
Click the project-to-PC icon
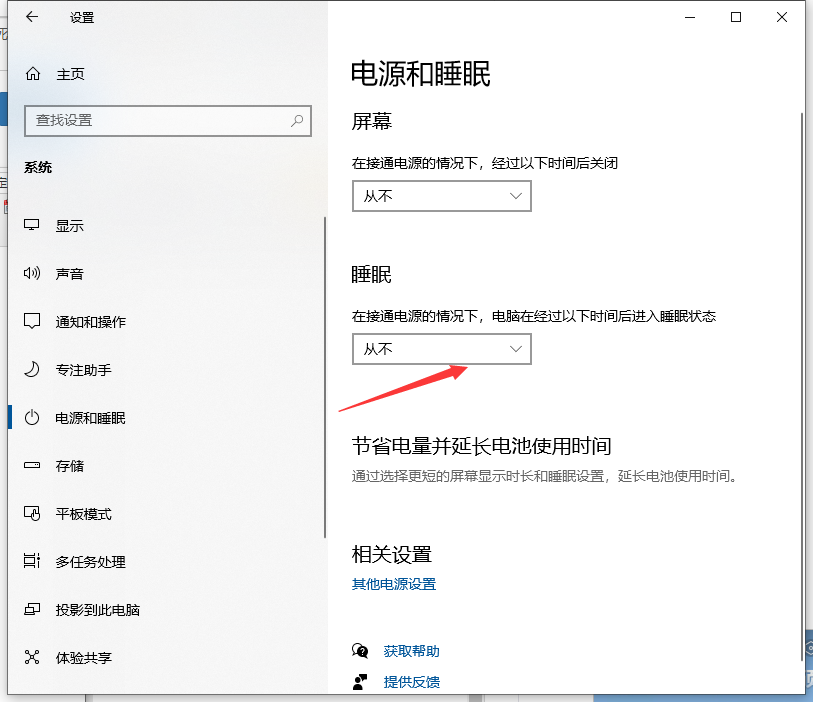tap(32, 610)
